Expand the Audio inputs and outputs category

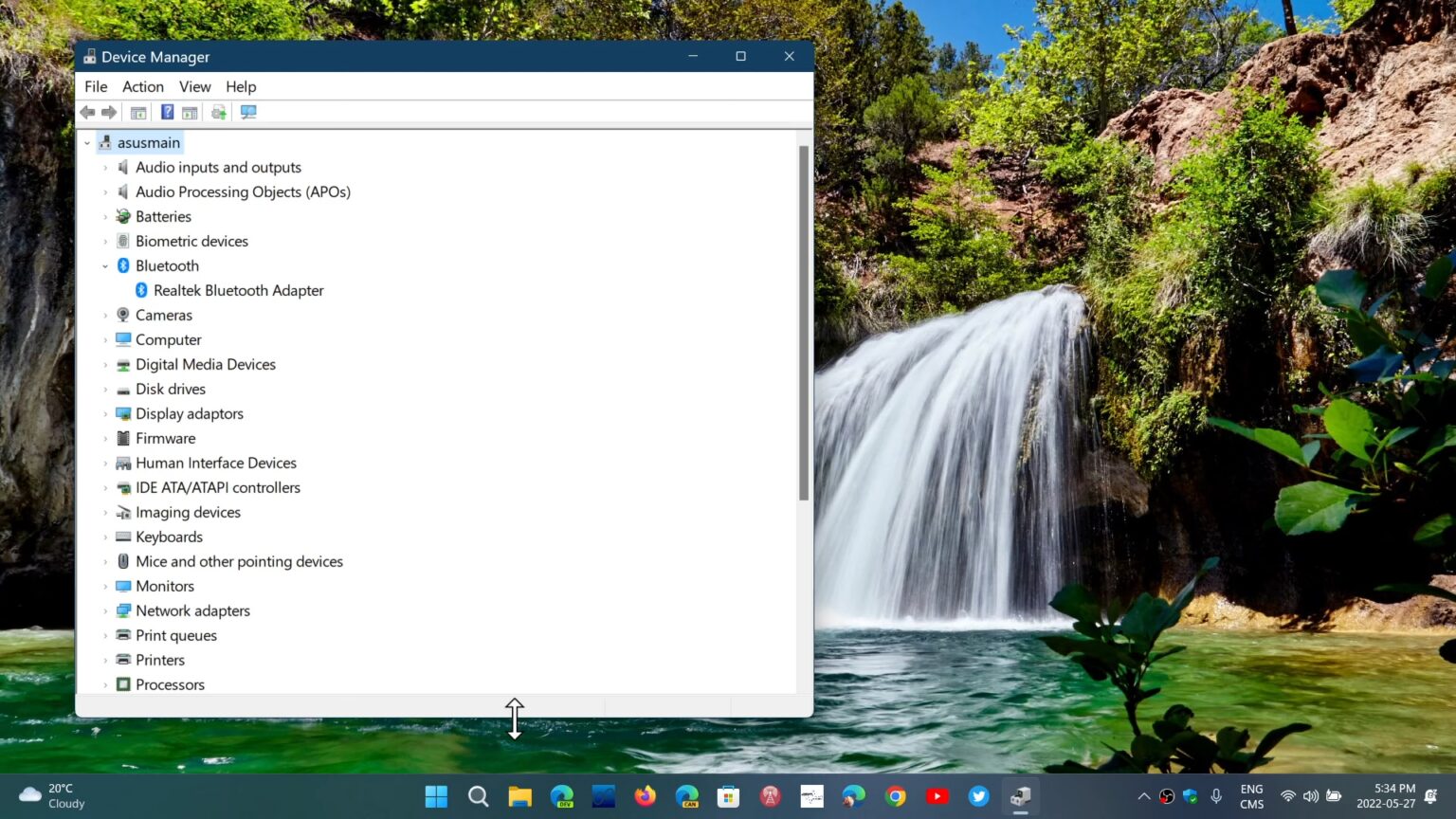pyautogui.click(x=105, y=168)
